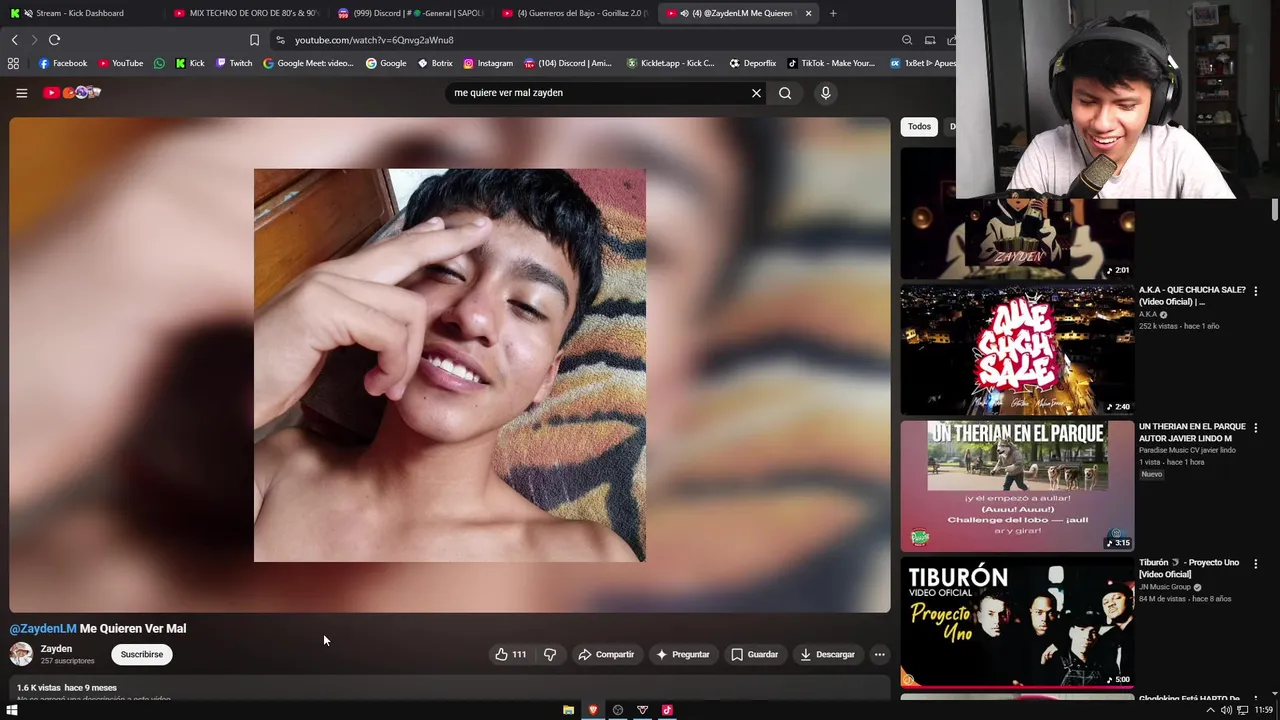
Task: Switch to the Discord General tab
Action: click(410, 13)
